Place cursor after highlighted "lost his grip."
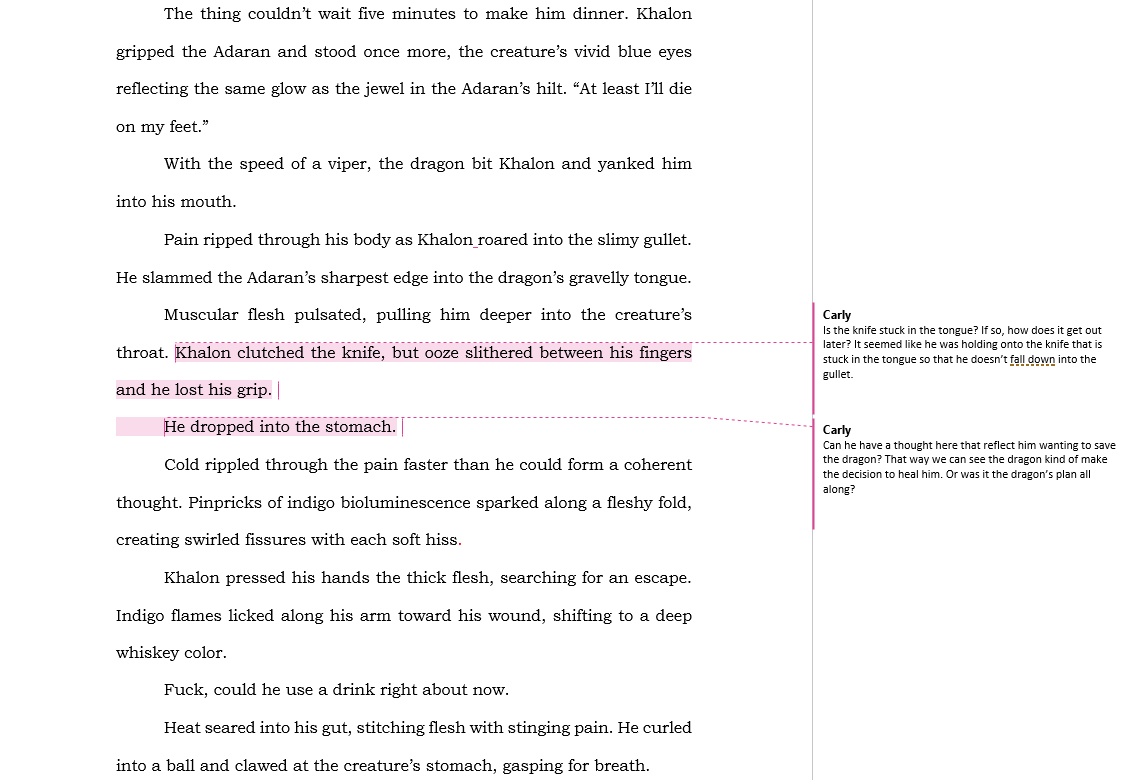The height and width of the screenshot is (780, 1128). (273, 390)
